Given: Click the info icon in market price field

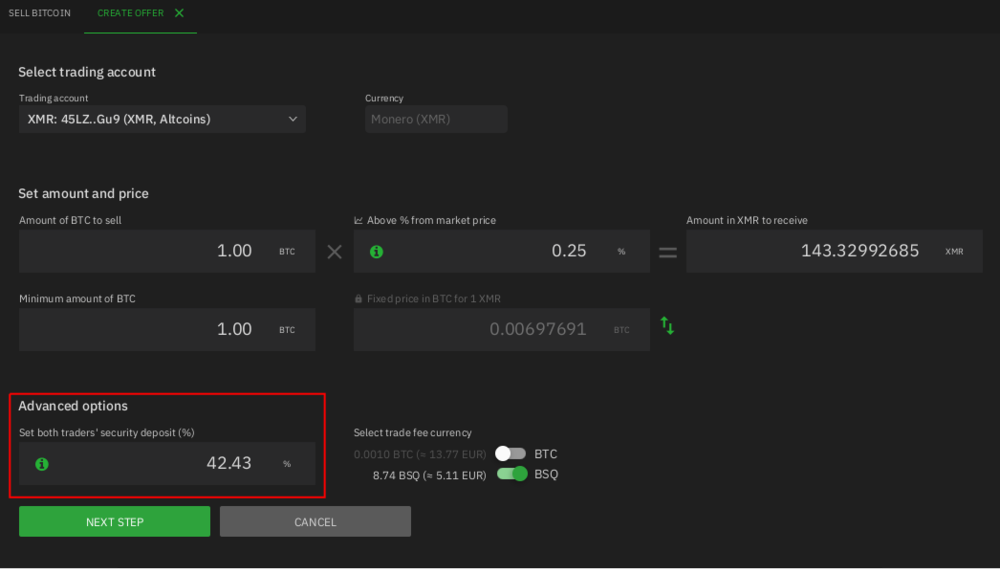Looking at the screenshot, I should tap(376, 252).
